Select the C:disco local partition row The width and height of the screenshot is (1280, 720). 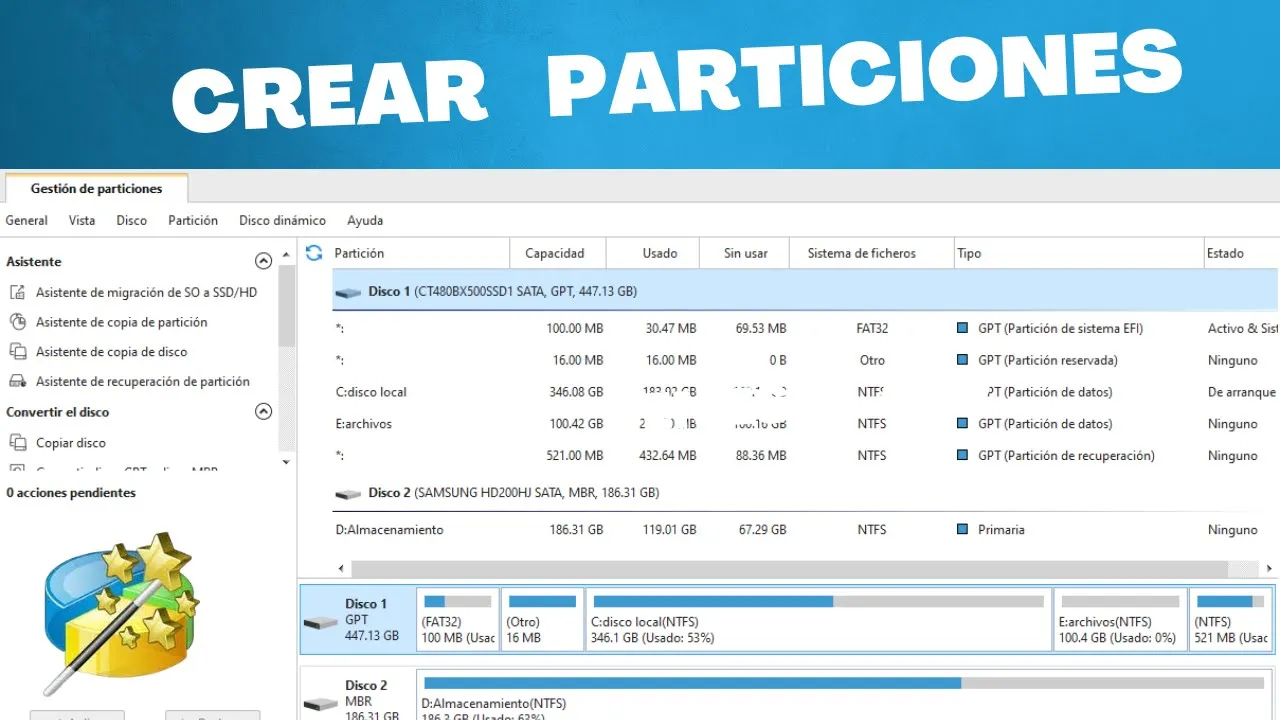(805, 392)
